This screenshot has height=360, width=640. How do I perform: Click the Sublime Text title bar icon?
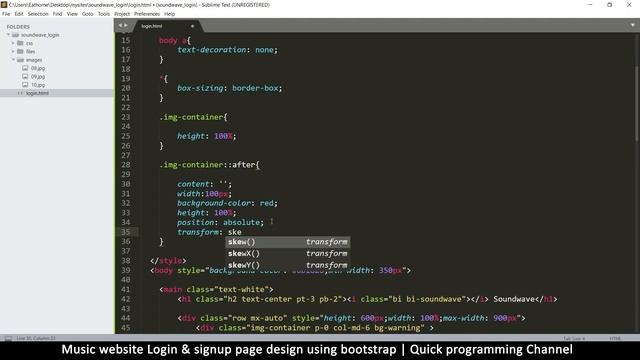(x=4, y=5)
